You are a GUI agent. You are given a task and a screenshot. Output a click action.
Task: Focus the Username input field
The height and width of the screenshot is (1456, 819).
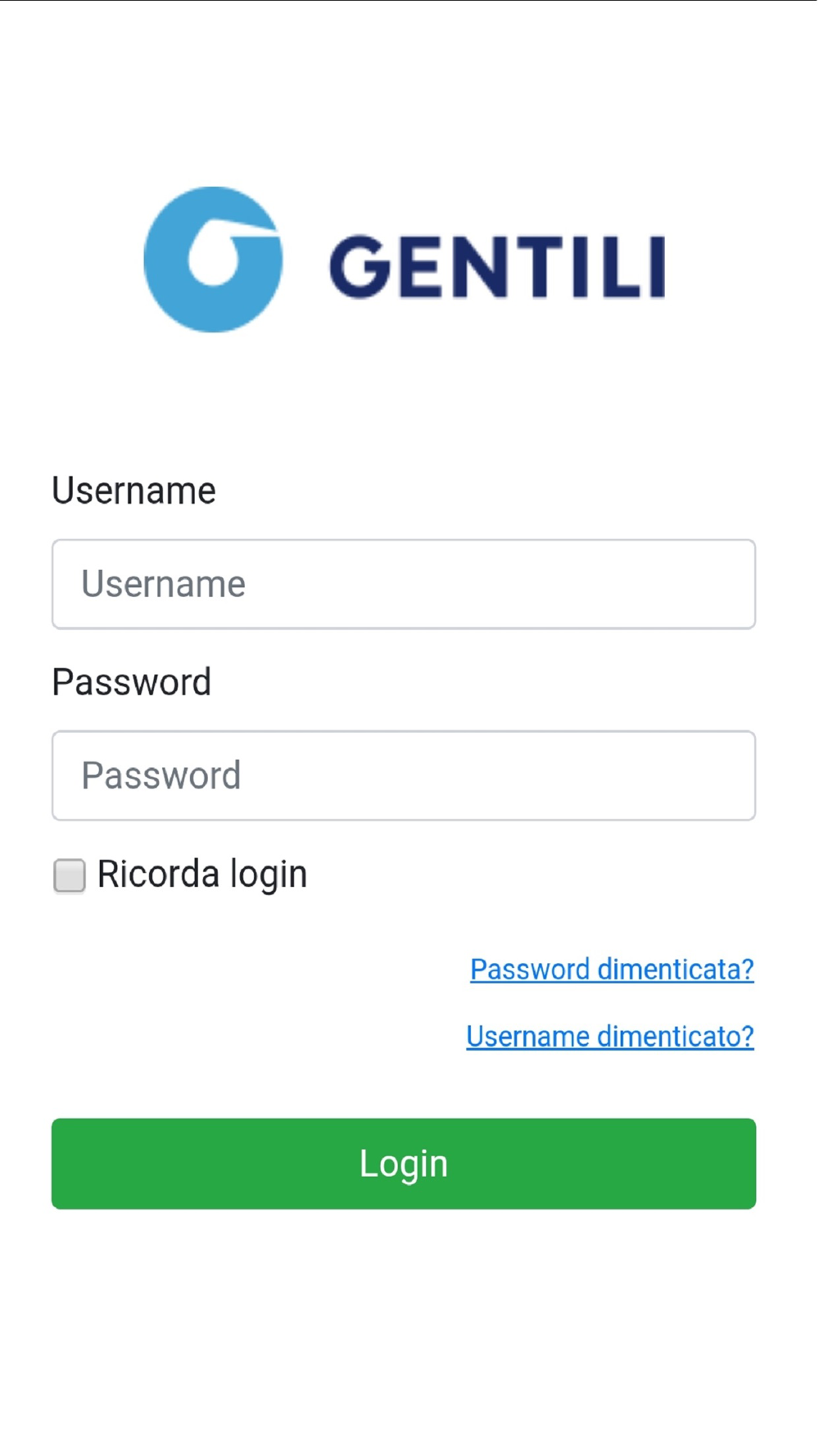(x=404, y=584)
